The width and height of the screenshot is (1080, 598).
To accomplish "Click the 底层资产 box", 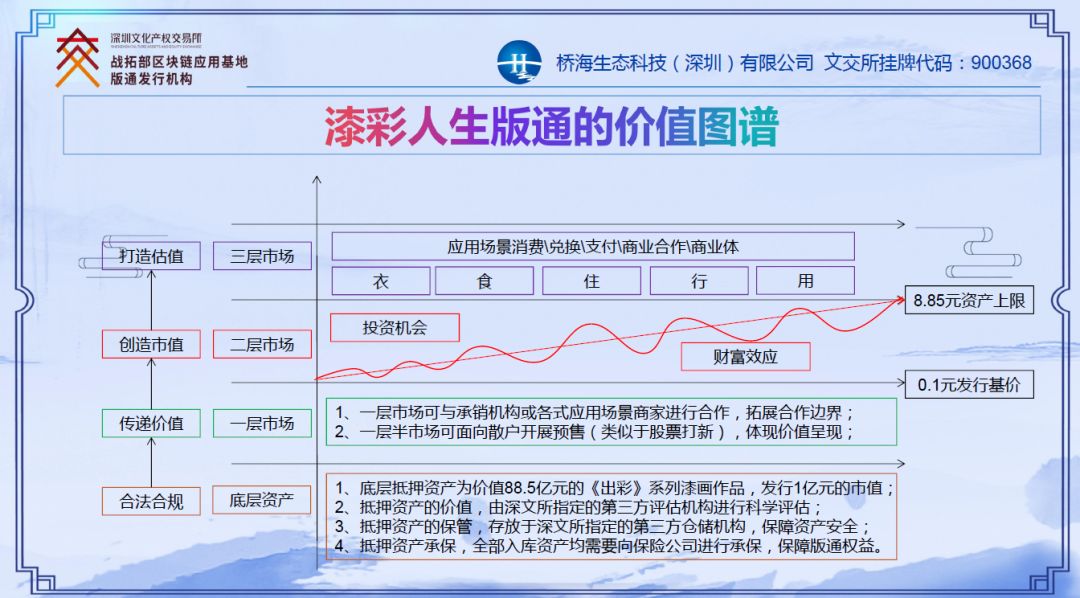I will (x=262, y=500).
